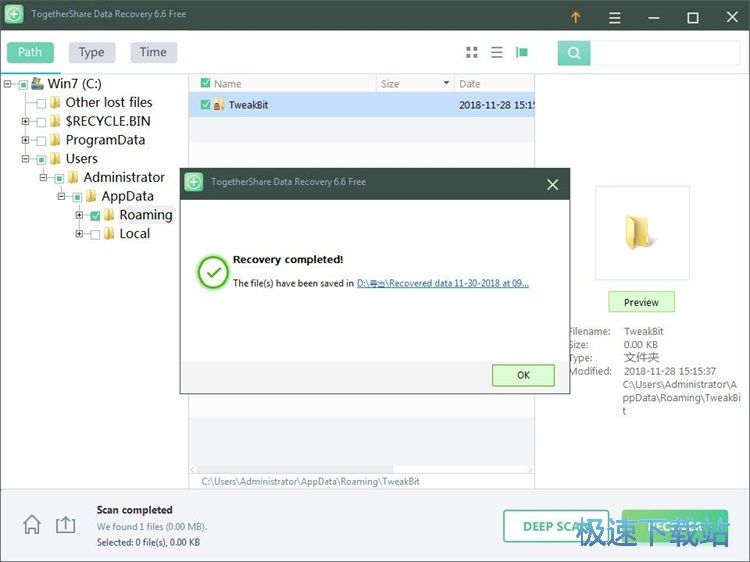
Task: Collapse the Users tree node
Action: coord(25,159)
